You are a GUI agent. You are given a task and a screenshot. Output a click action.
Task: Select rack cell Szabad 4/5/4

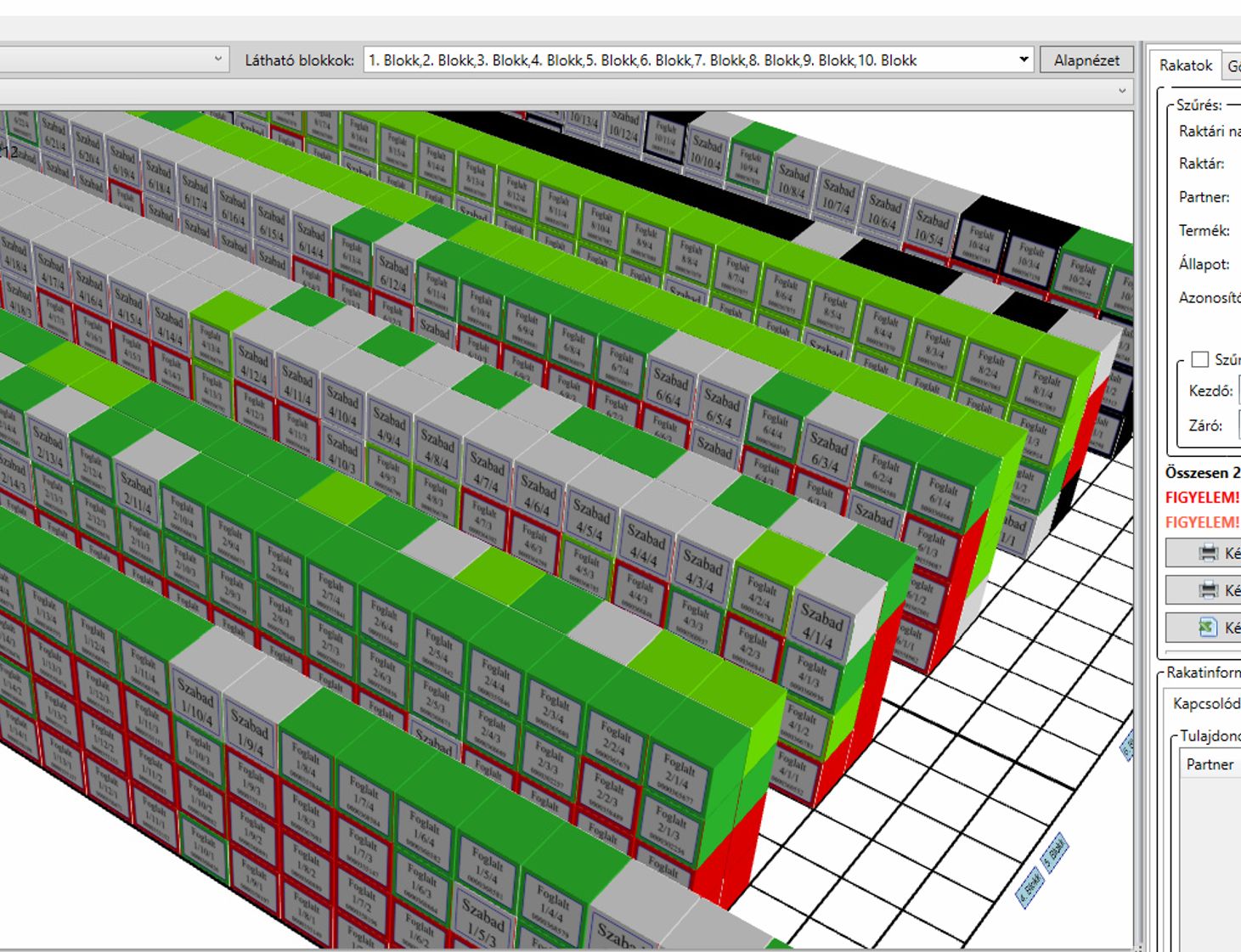[x=590, y=520]
